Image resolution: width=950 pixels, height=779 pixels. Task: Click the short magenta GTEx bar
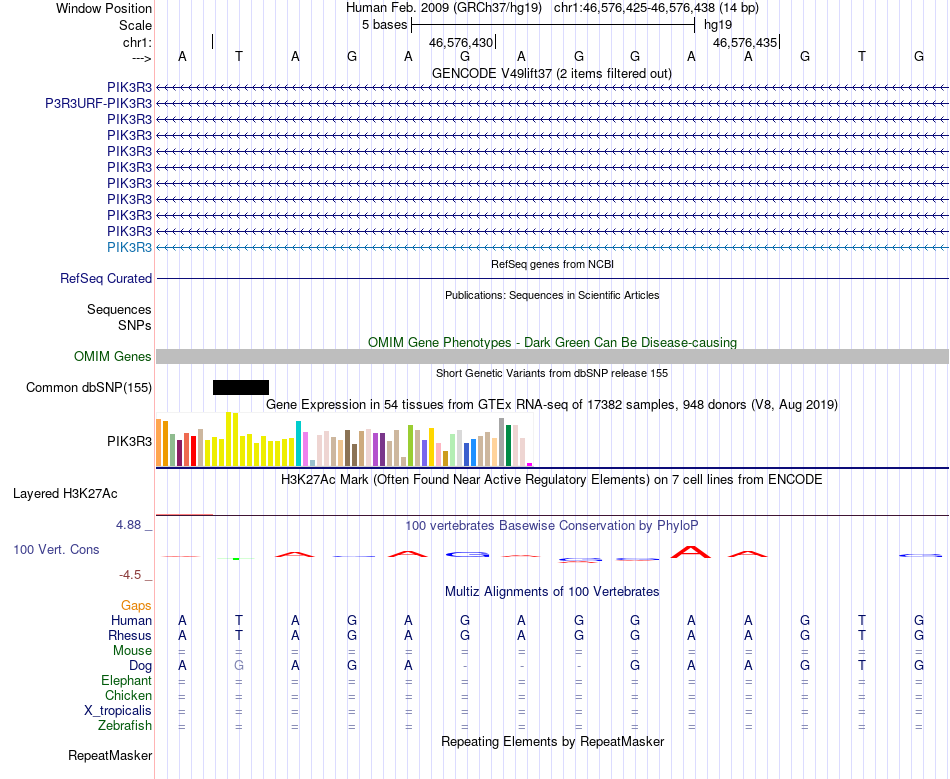(530, 465)
